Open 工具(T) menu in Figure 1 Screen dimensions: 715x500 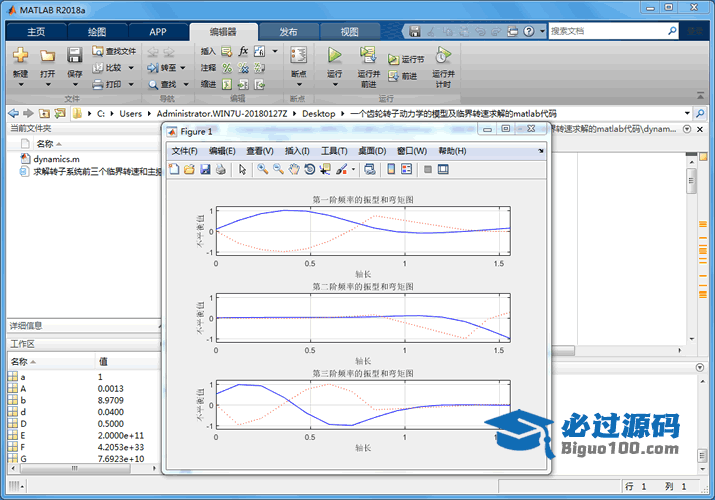[334, 151]
